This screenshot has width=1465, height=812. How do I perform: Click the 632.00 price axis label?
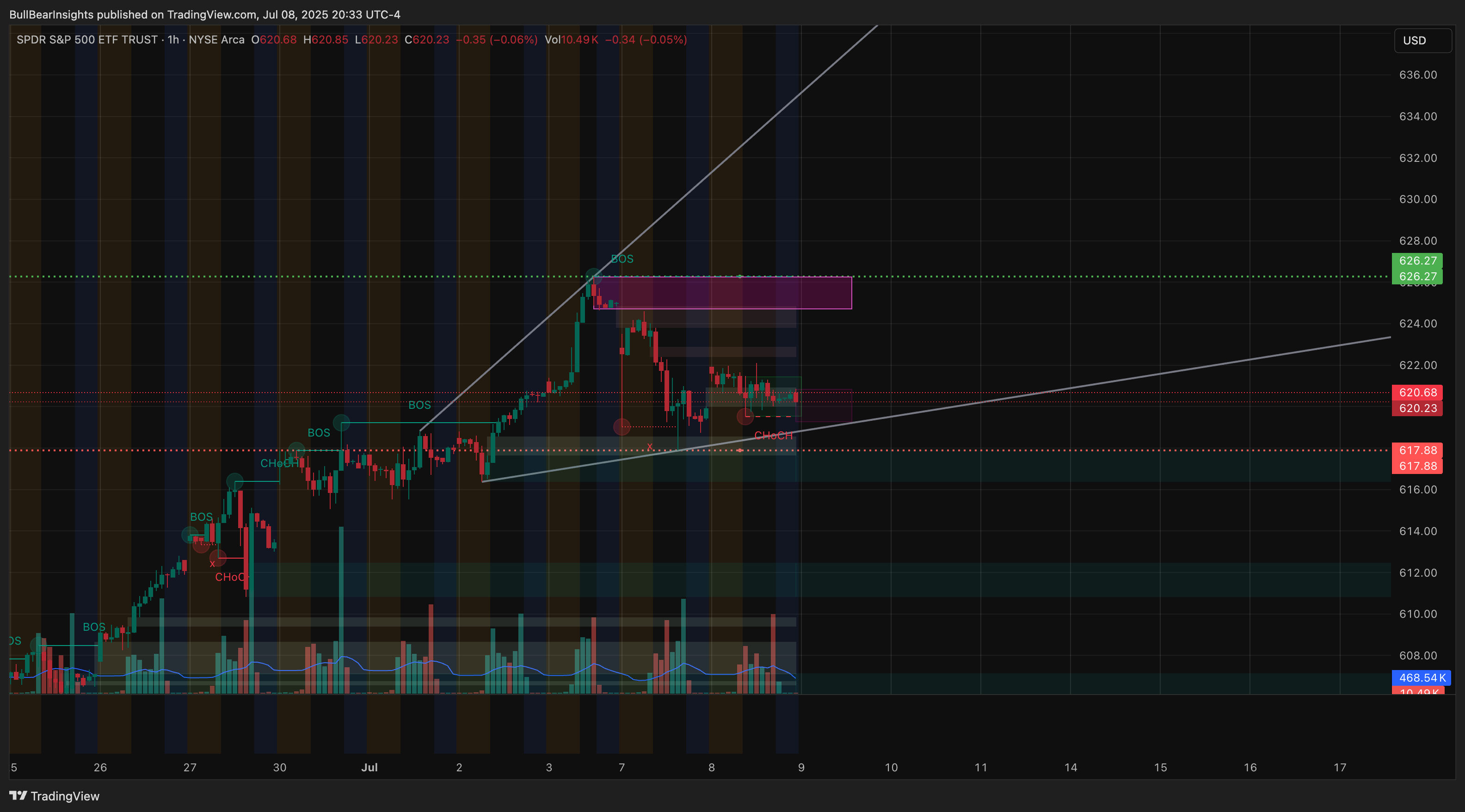pos(1418,158)
